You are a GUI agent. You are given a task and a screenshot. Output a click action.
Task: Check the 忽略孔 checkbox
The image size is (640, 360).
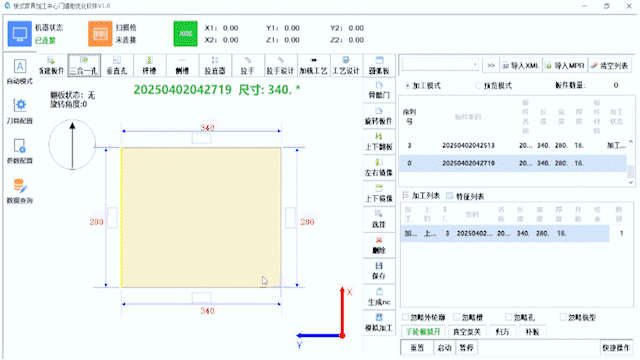click(x=509, y=317)
